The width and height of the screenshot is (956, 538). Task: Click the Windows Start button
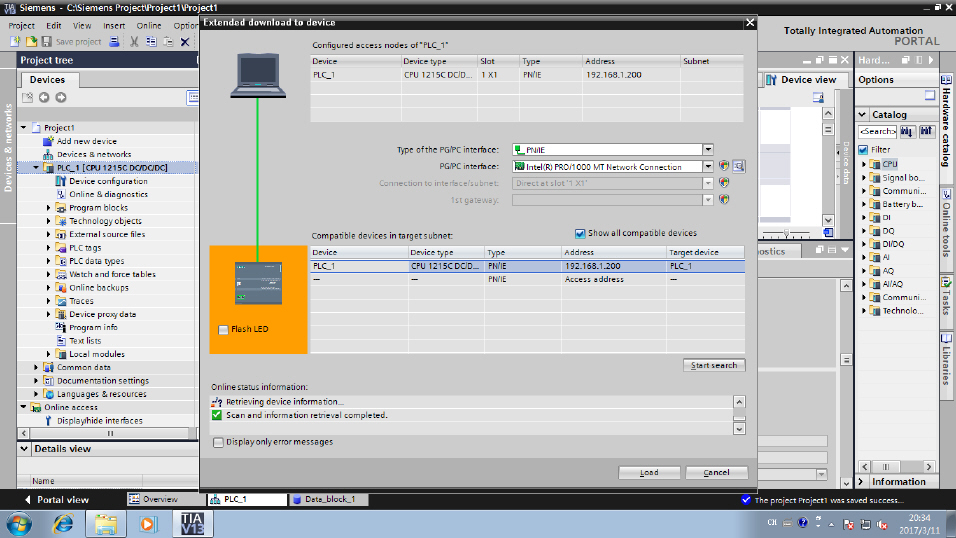(19, 524)
